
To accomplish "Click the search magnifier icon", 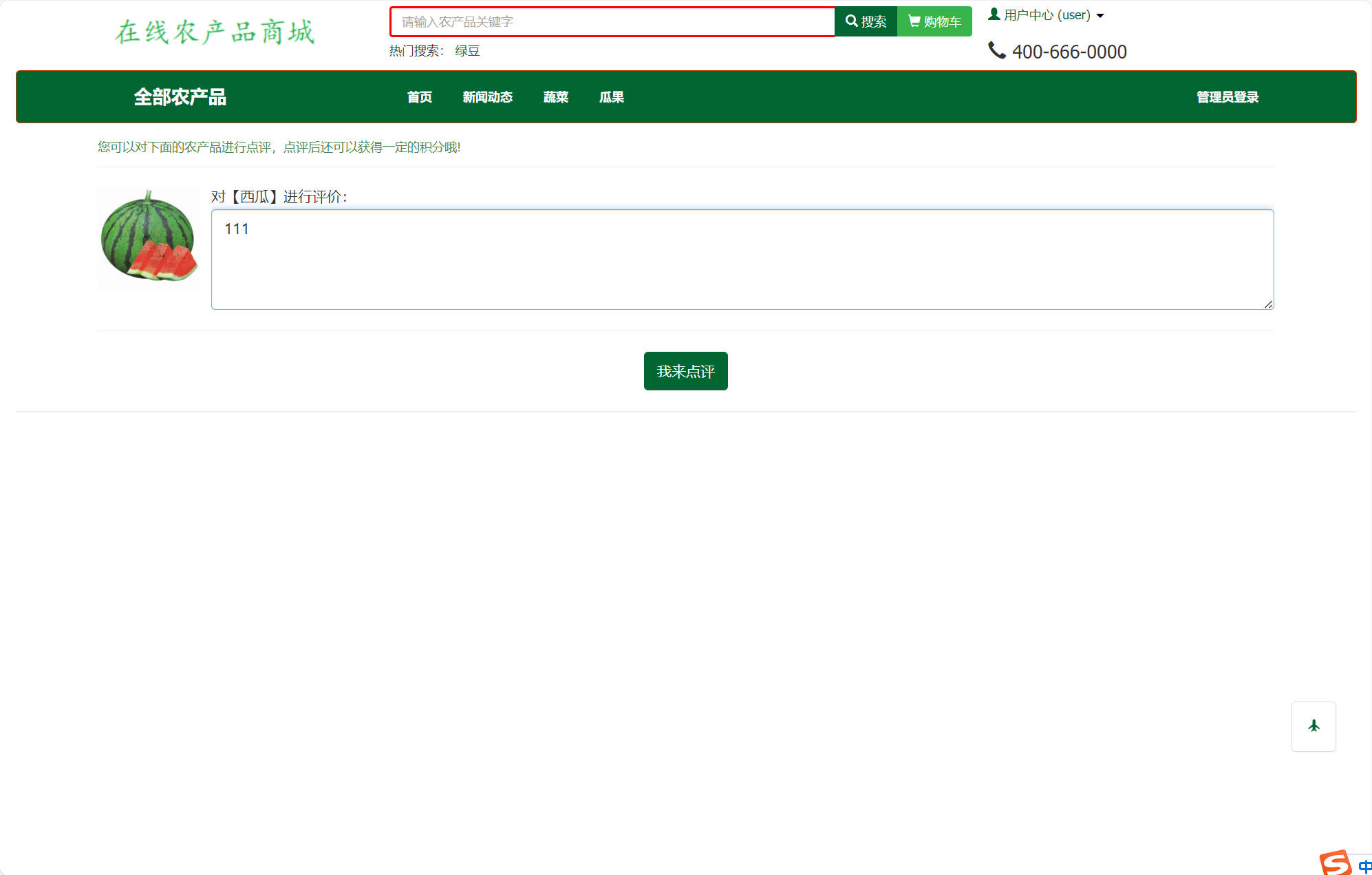I will click(x=851, y=21).
